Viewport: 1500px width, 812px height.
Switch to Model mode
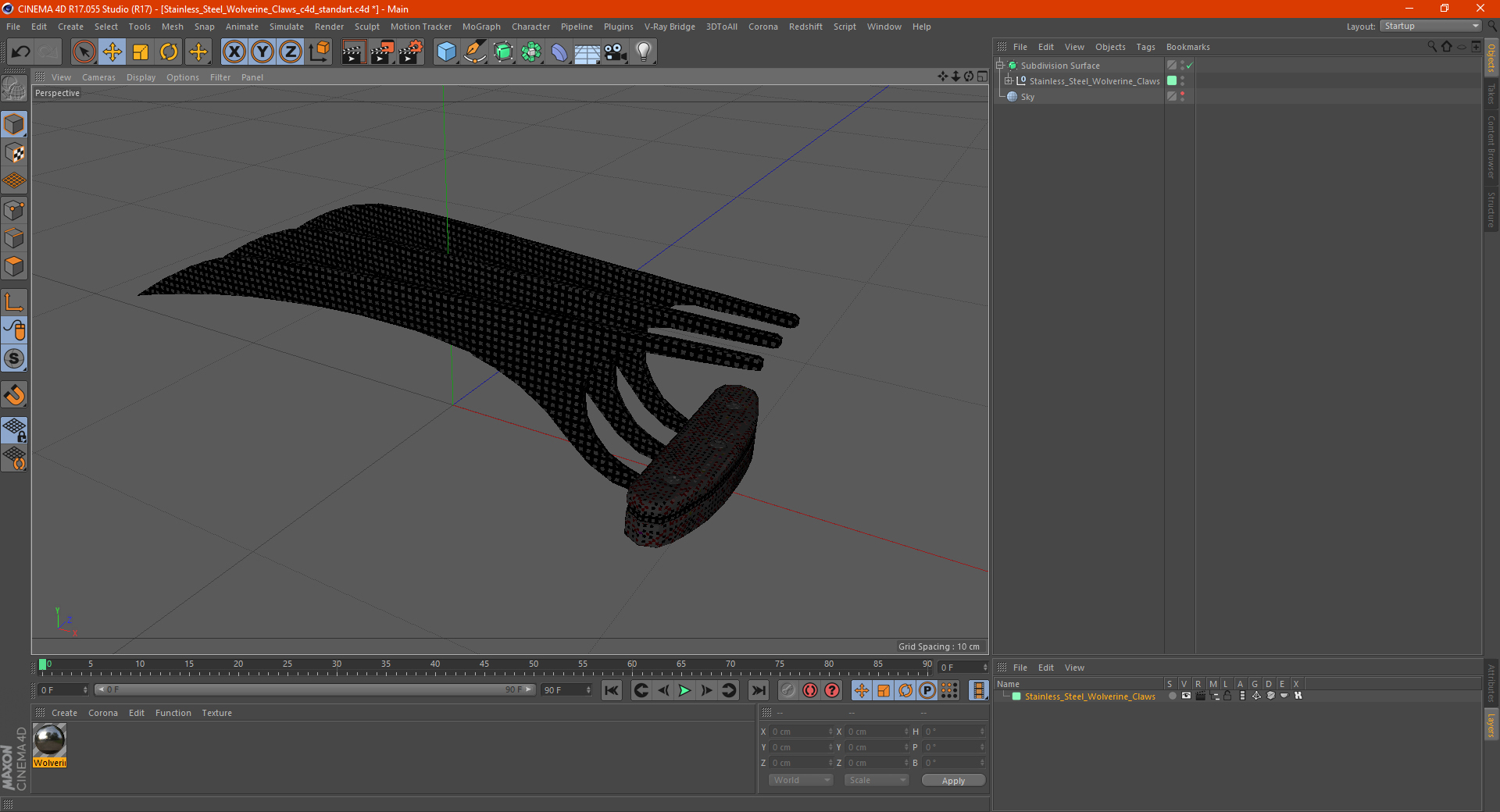[14, 124]
